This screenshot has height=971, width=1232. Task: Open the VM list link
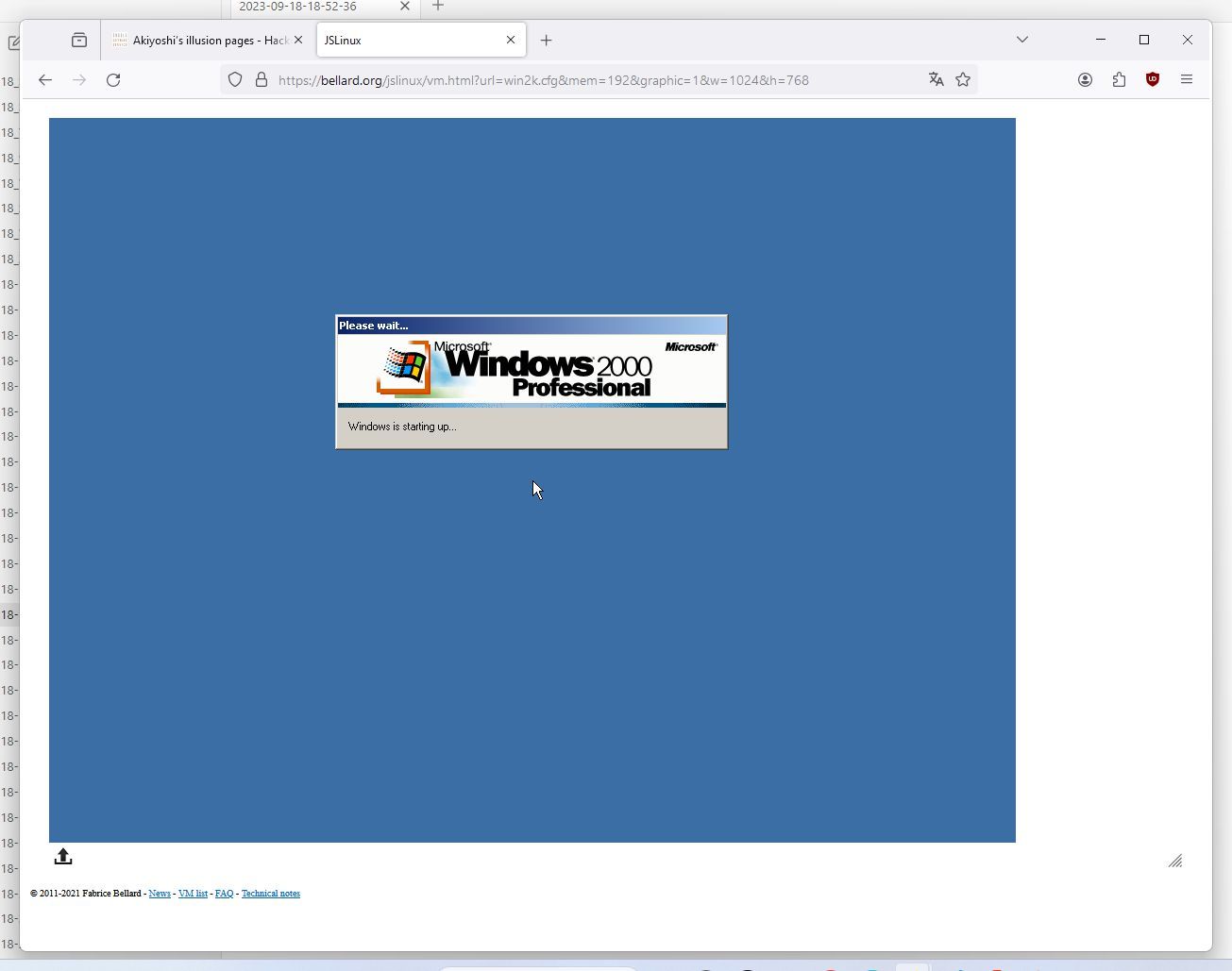(193, 894)
